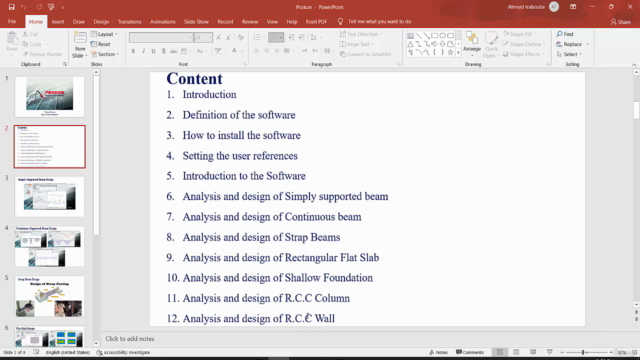Open the Replace tool

569,44
